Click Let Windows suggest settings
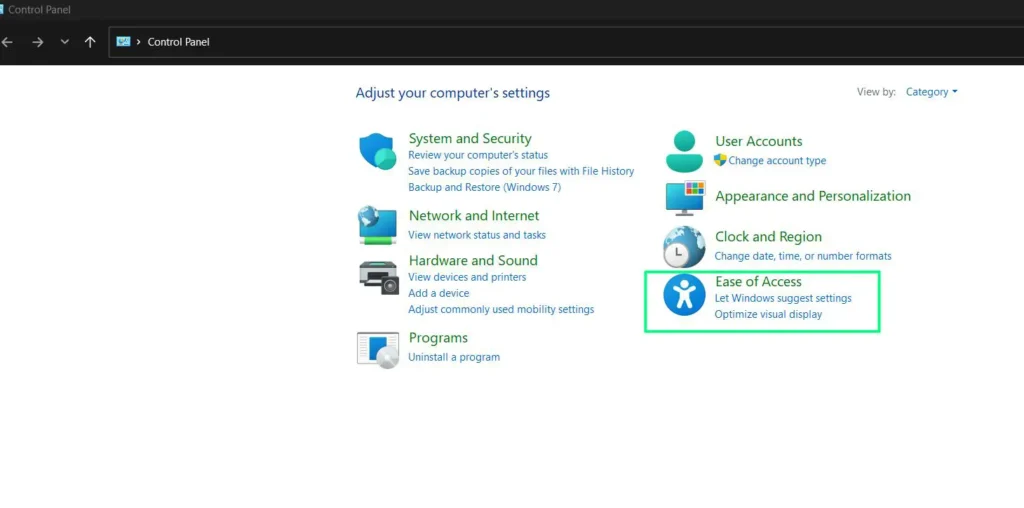This screenshot has width=1024, height=508. 783,298
